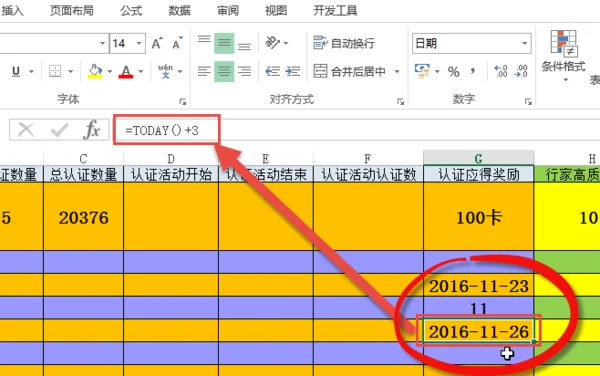The image size is (600, 376).
Task: Switch to 页面布局 tab
Action: (72, 11)
